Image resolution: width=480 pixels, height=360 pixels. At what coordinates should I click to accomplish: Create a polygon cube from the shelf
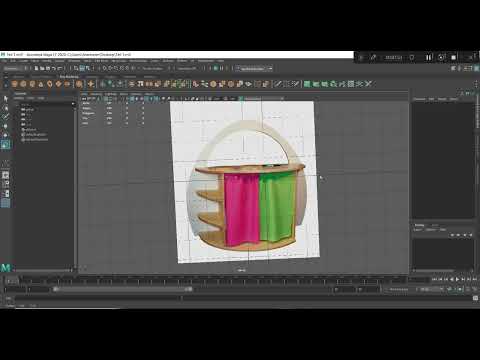tap(23, 84)
